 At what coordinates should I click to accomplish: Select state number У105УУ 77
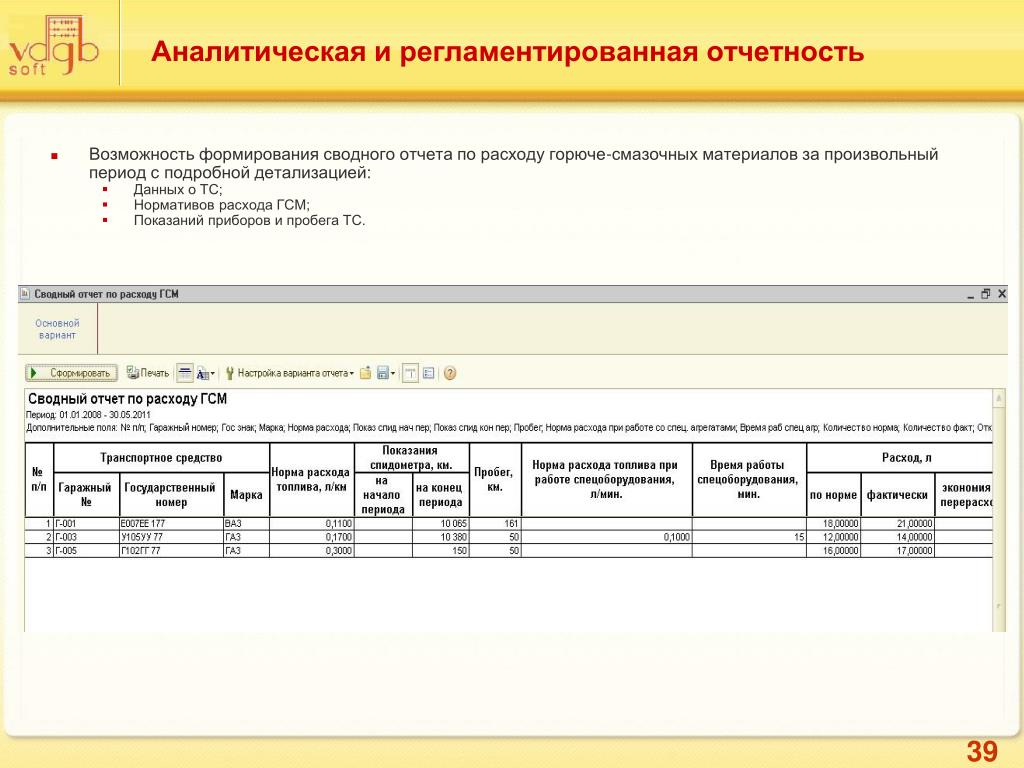click(x=171, y=537)
